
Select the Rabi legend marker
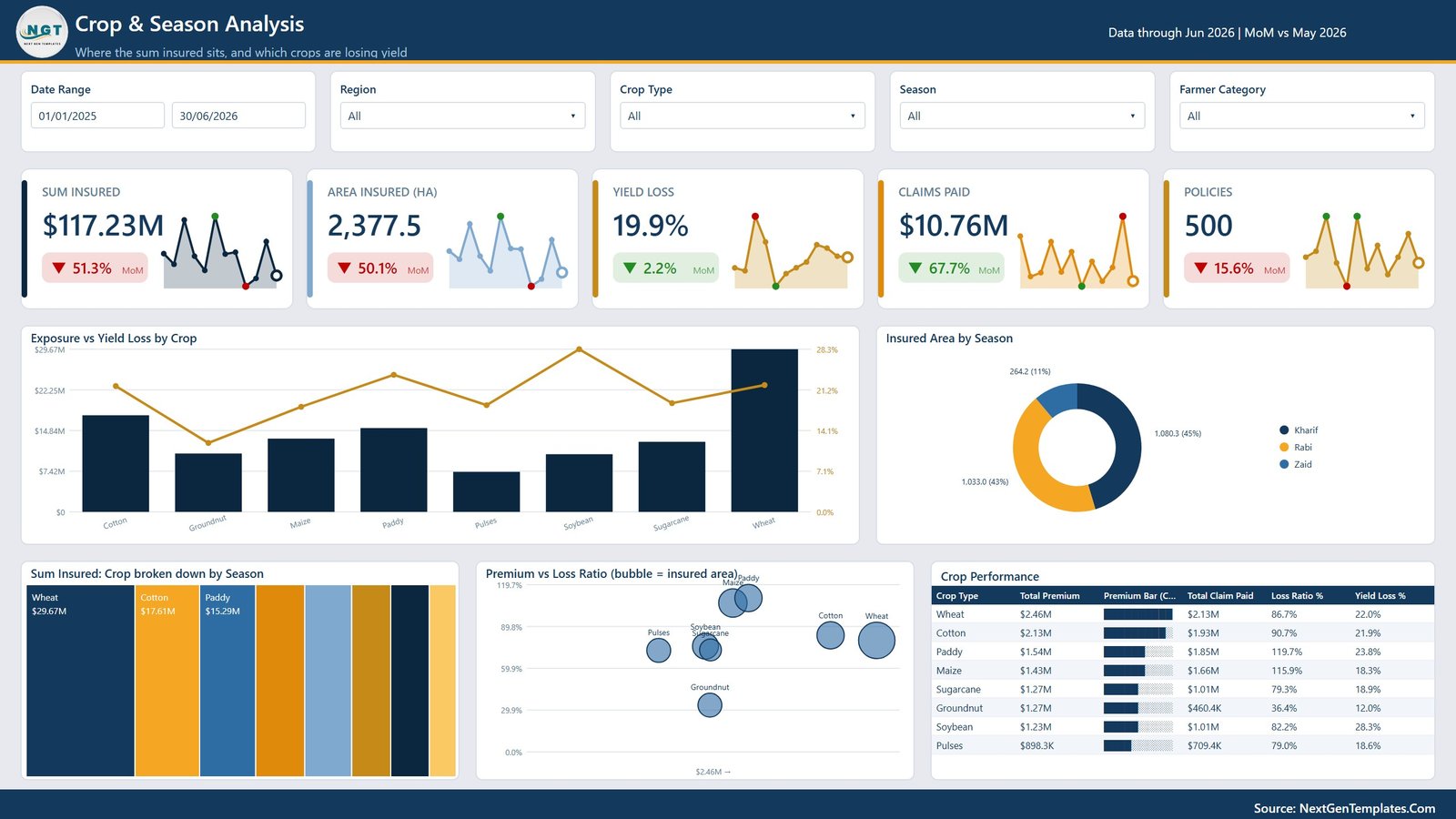click(x=1284, y=447)
